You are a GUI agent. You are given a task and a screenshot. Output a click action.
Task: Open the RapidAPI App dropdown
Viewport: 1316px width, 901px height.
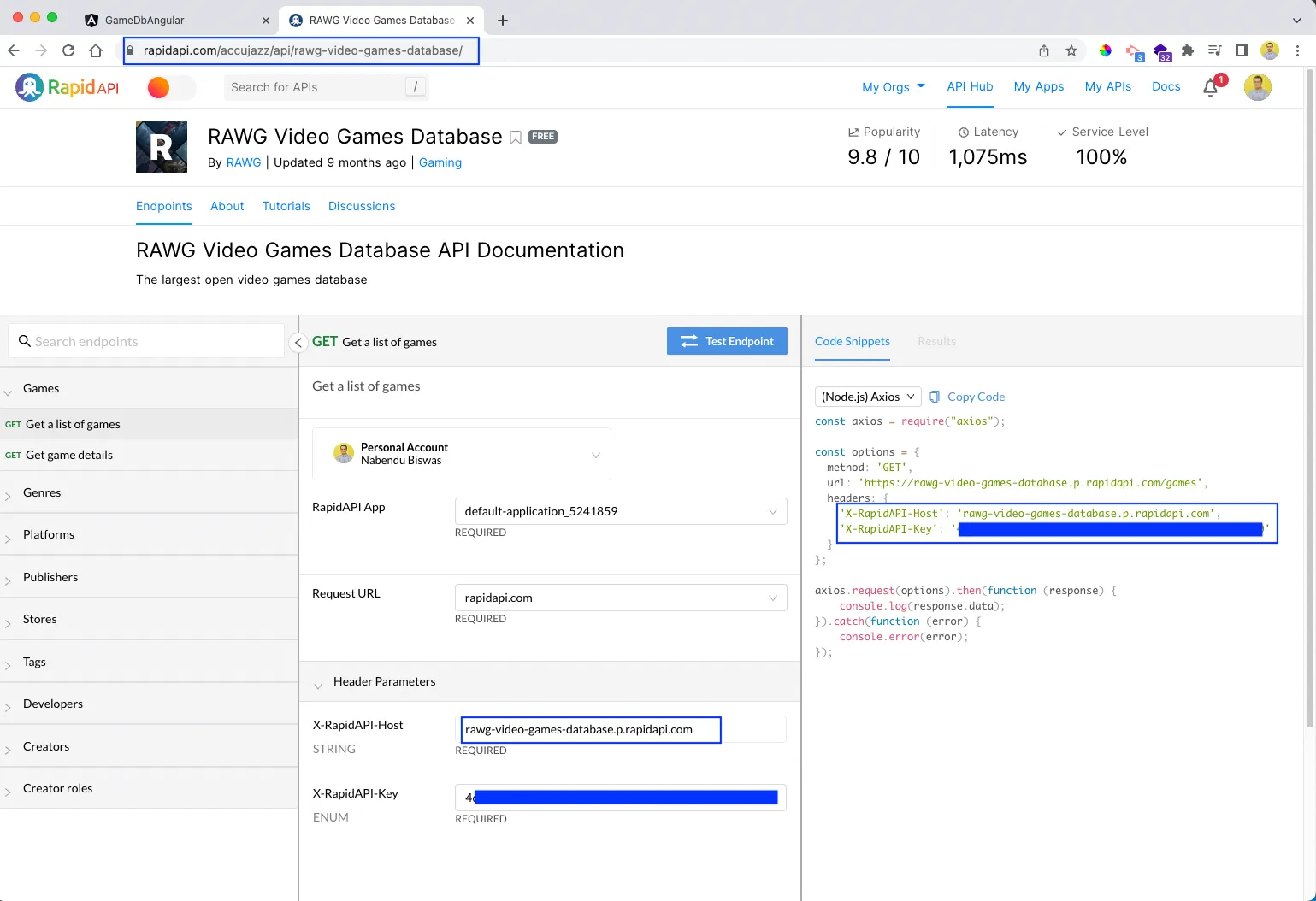click(621, 511)
